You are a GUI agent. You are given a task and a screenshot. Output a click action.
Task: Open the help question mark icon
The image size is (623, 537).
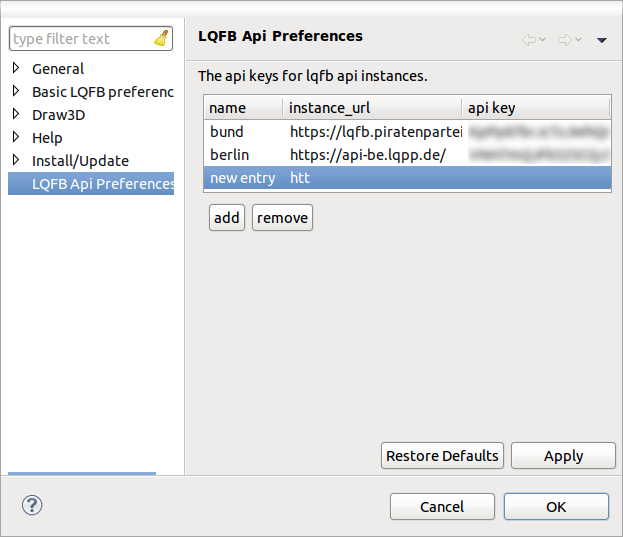[31, 505]
